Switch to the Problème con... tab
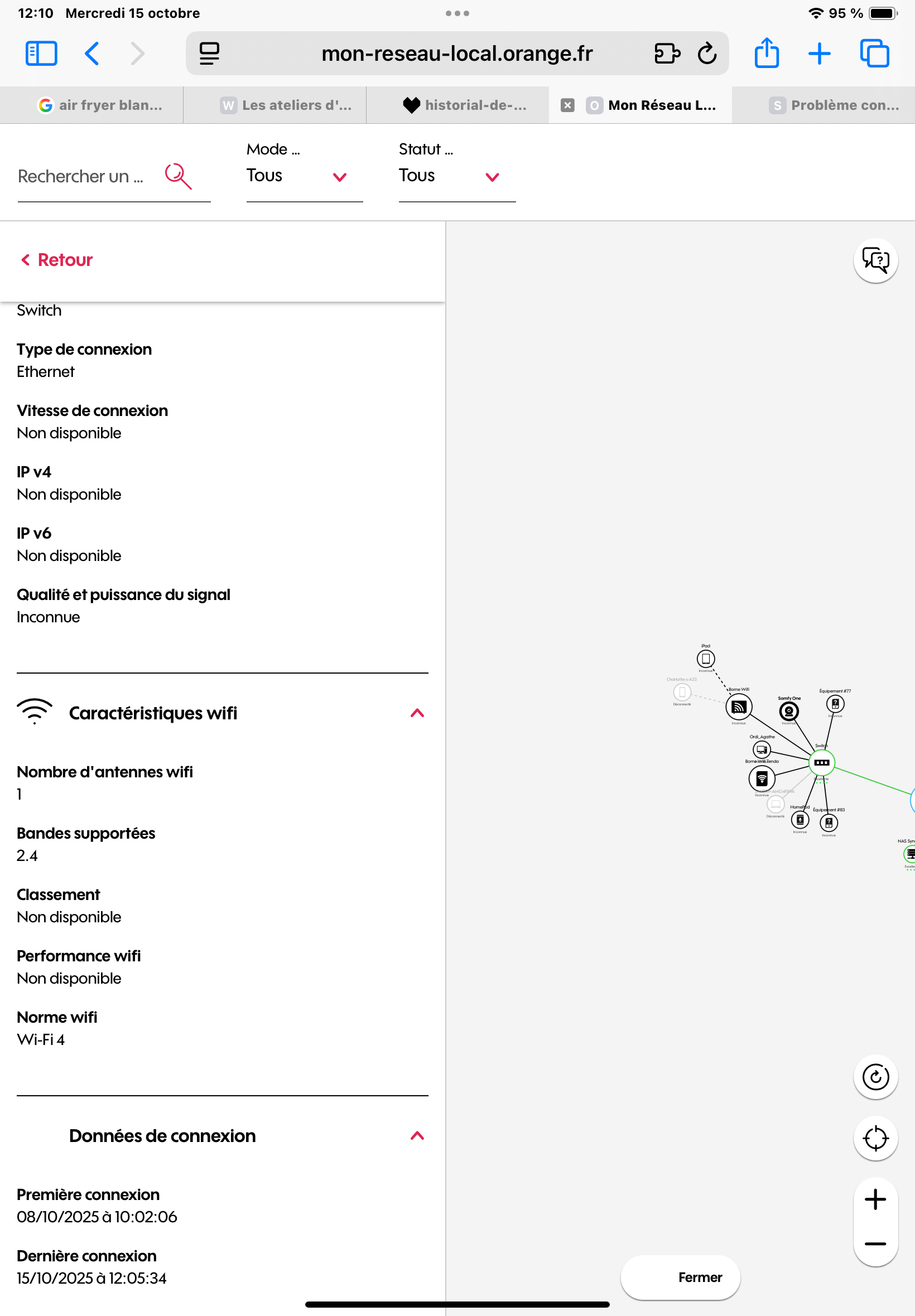 pos(834,105)
